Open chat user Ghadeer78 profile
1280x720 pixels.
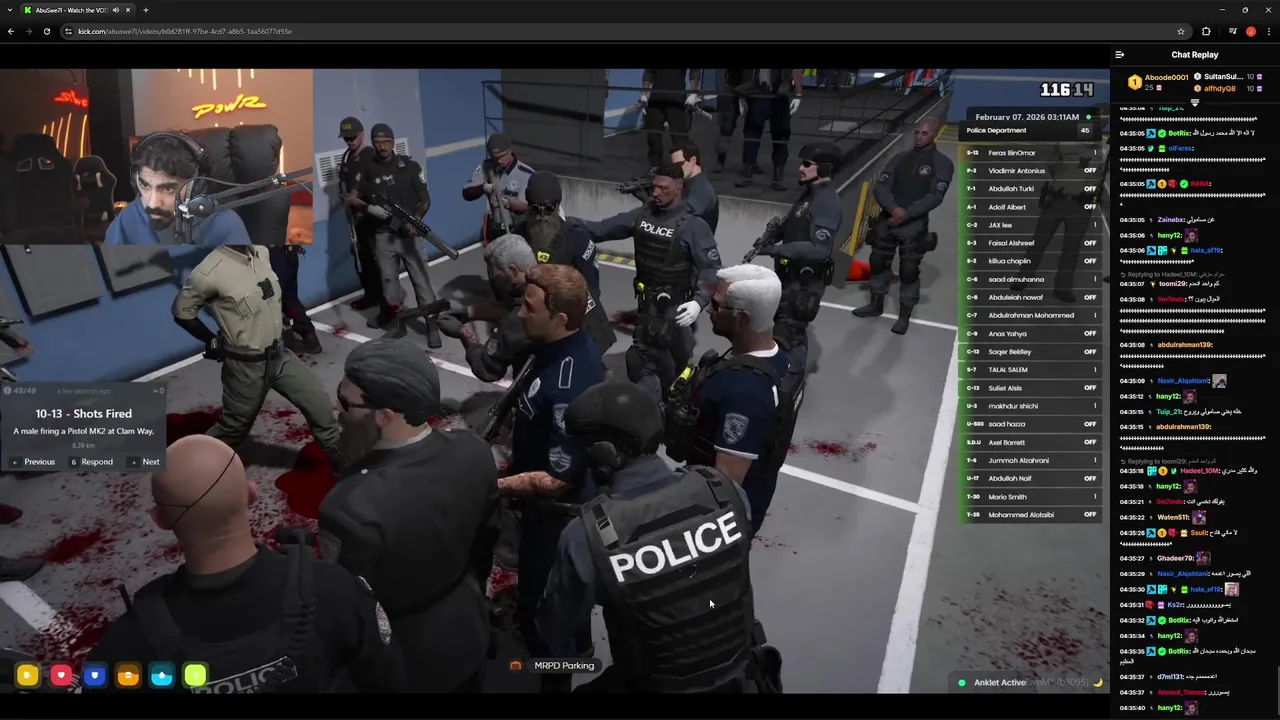1175,558
